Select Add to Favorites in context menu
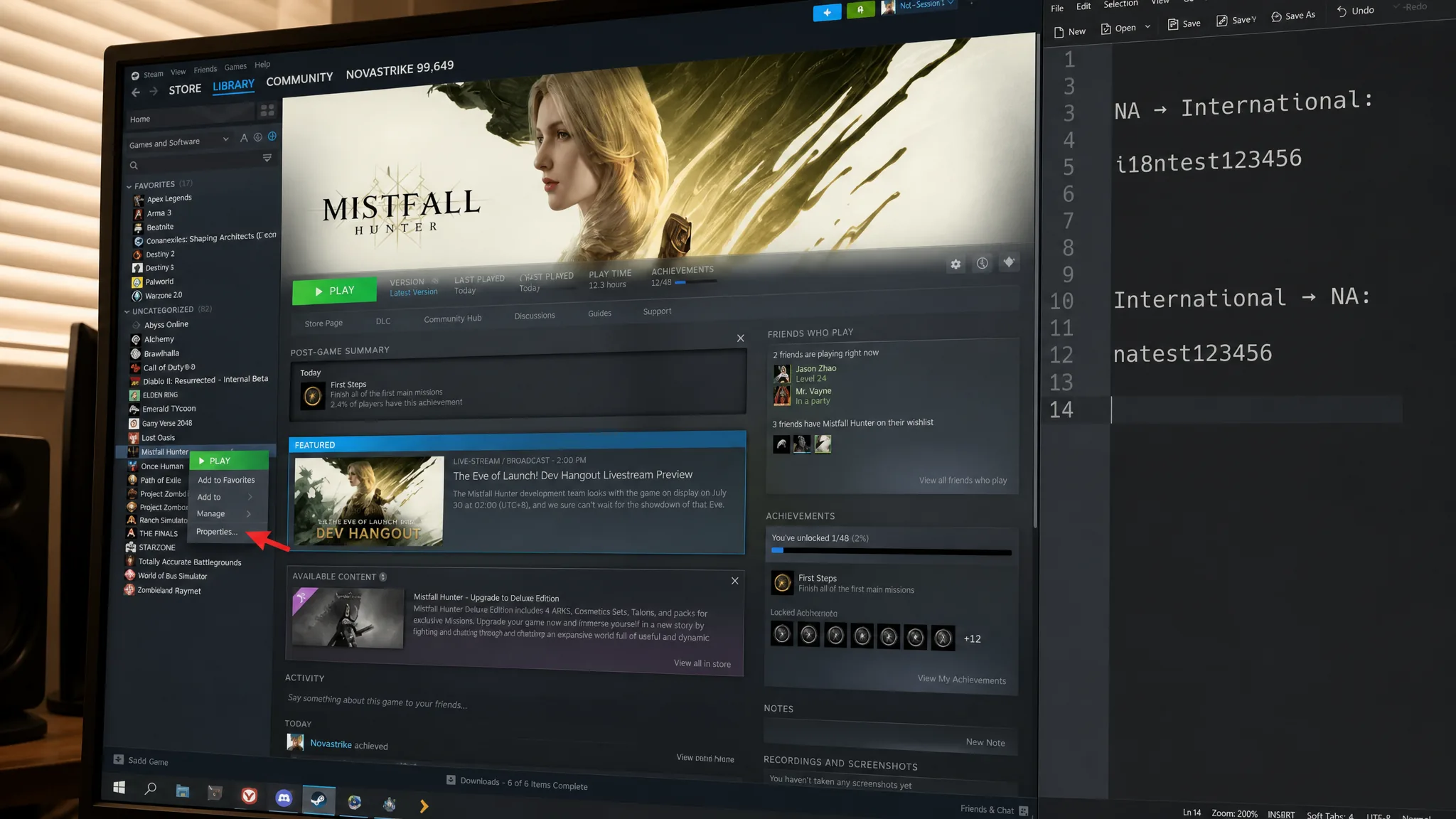1456x819 pixels. [x=226, y=480]
